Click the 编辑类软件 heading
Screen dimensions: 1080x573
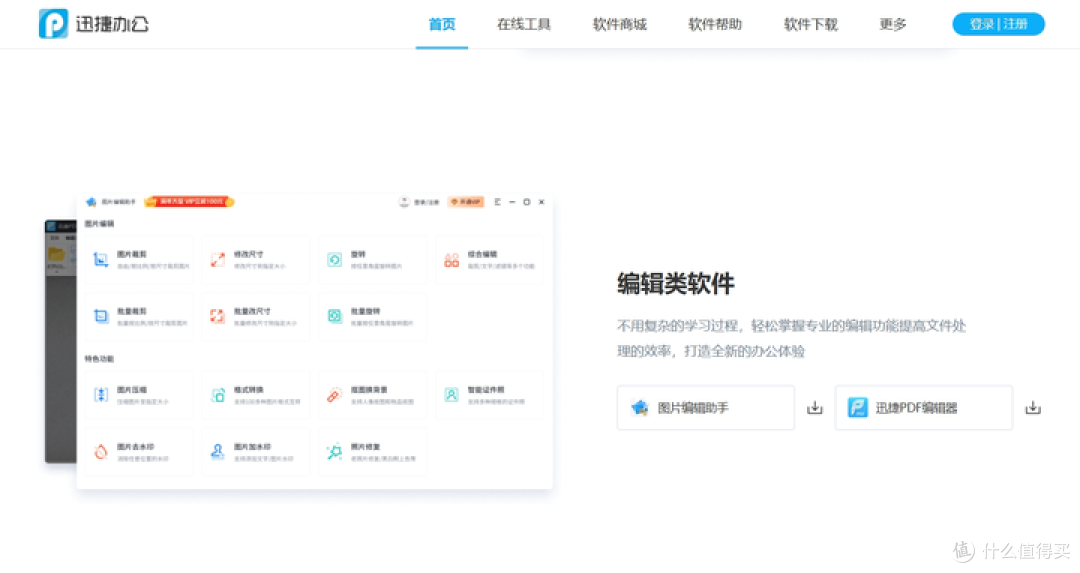click(676, 284)
